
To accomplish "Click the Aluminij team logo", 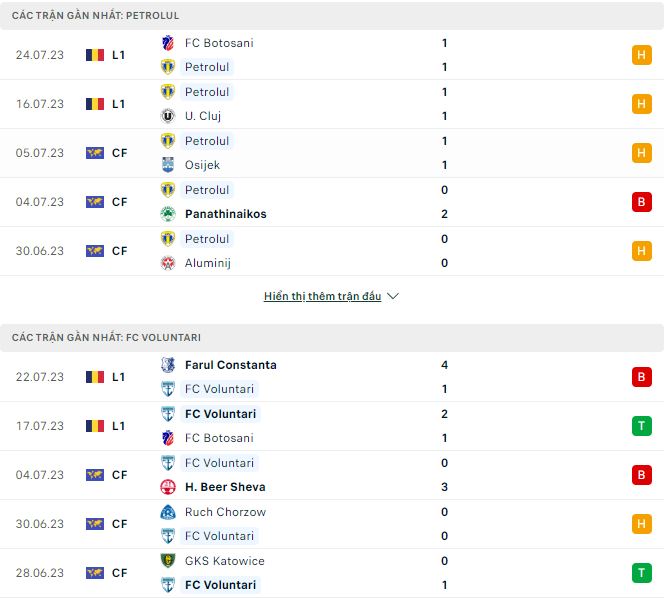I will (167, 263).
